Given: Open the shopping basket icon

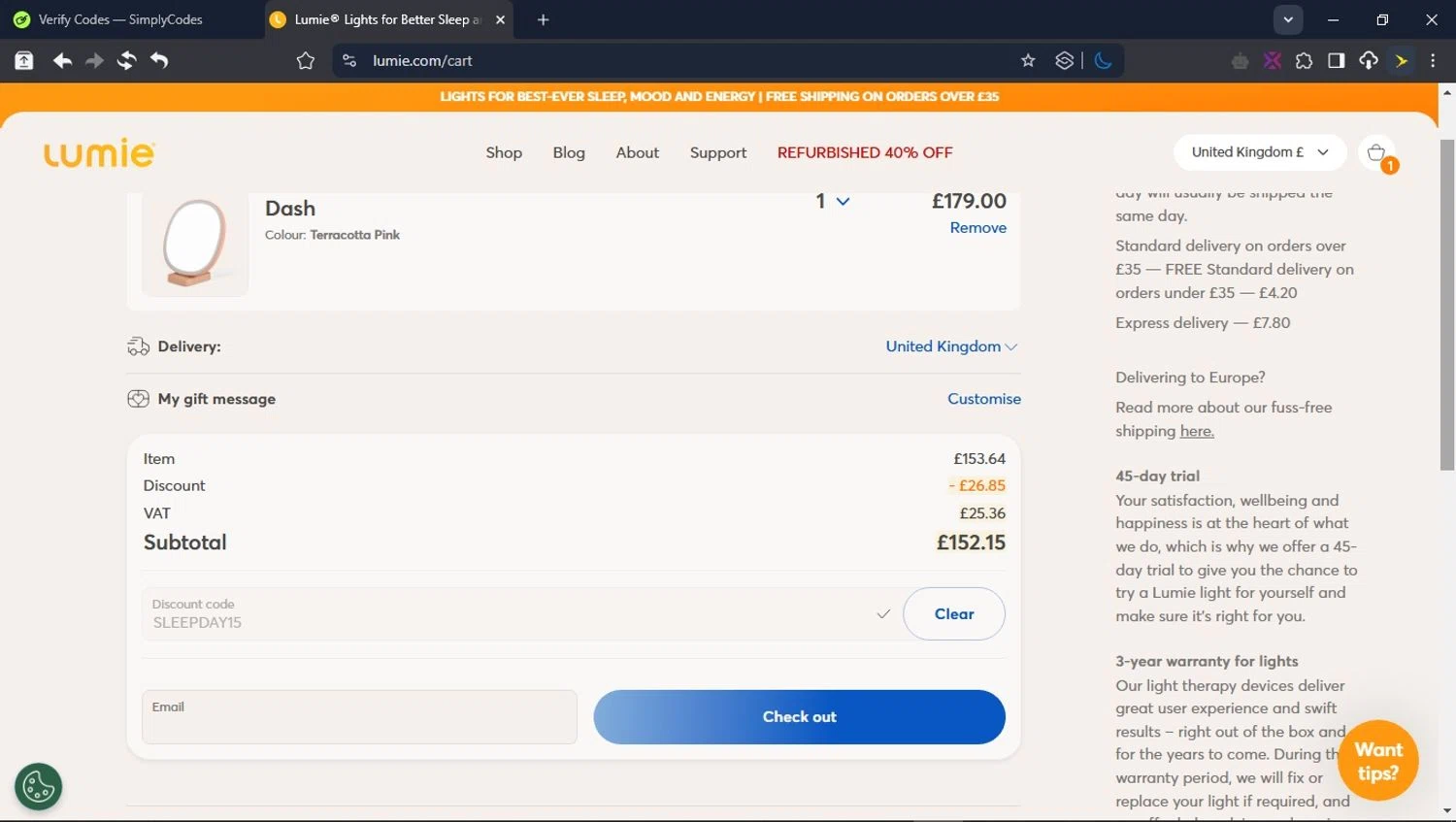Looking at the screenshot, I should pos(1376,153).
